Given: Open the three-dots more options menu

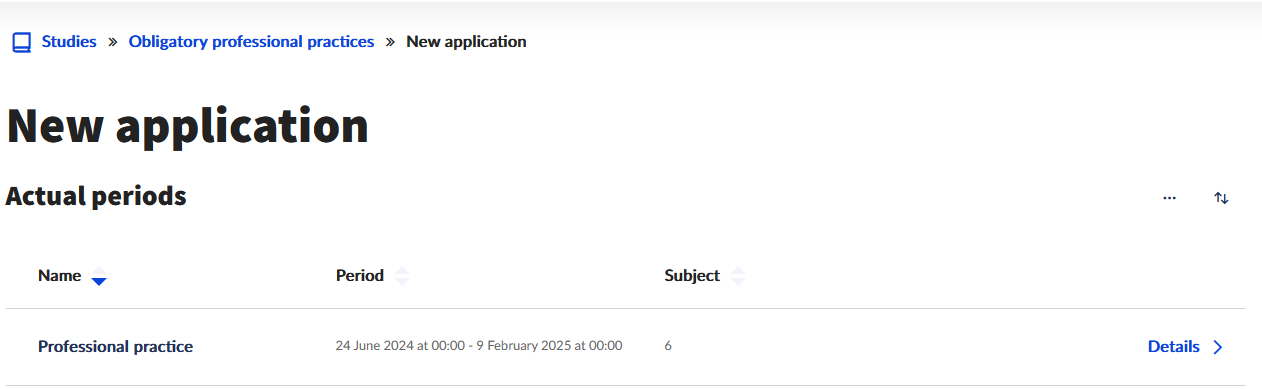Looking at the screenshot, I should coord(1169,198).
